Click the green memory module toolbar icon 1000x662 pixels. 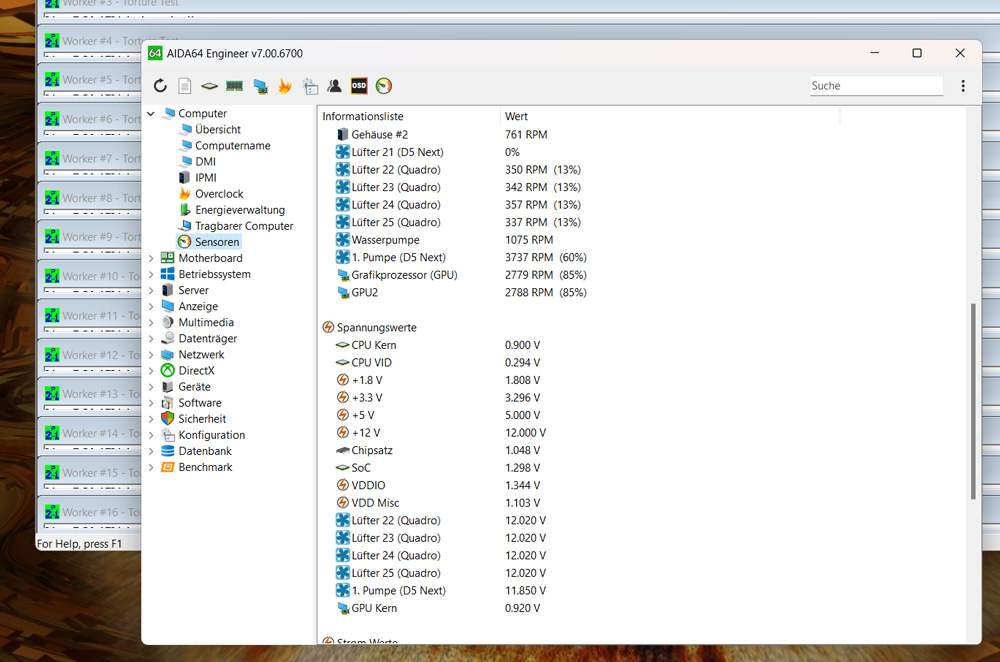click(x=234, y=85)
